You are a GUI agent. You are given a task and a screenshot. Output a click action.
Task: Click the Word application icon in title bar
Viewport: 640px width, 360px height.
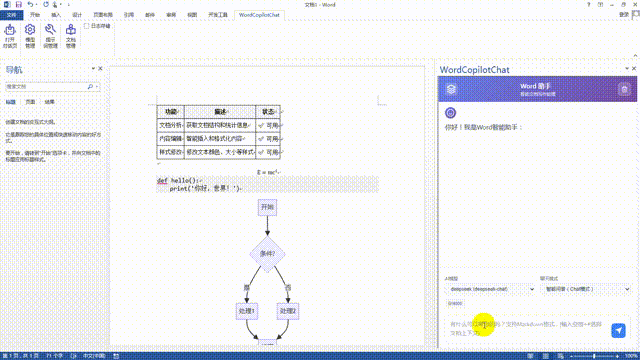[7, 4]
